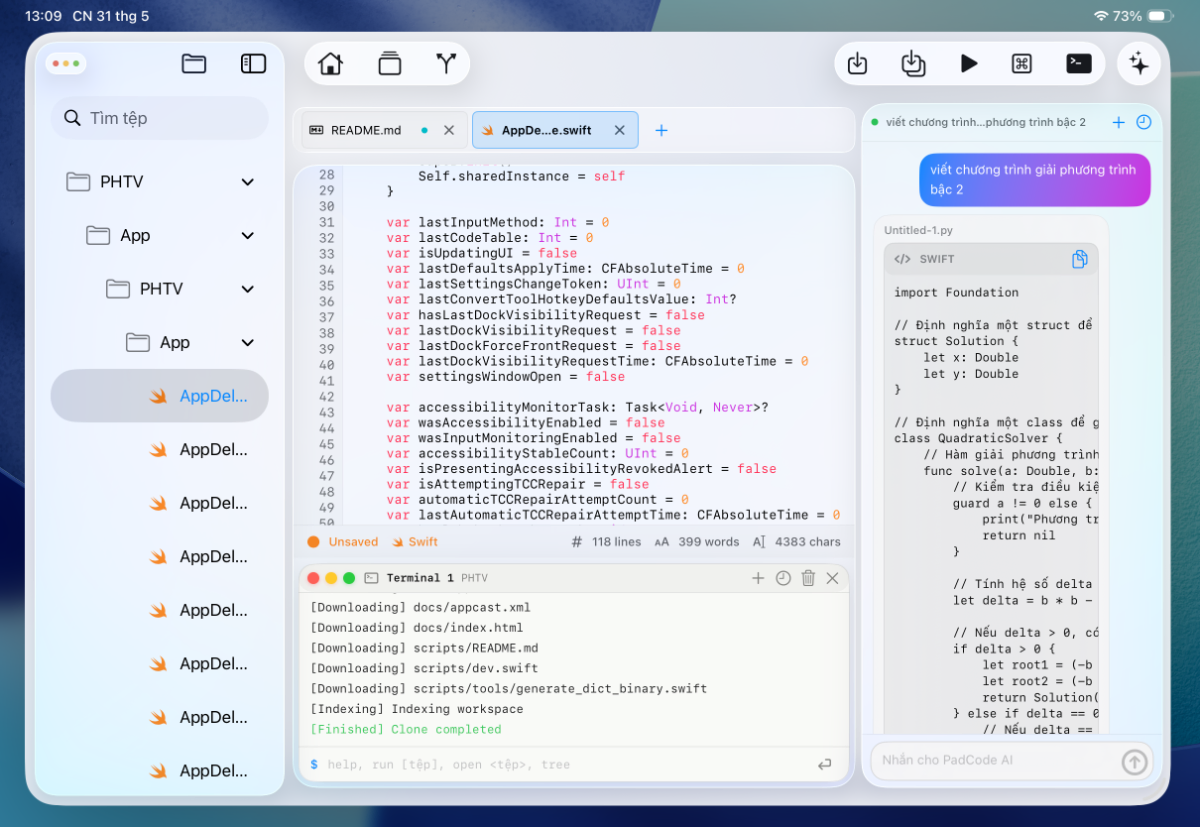Viewport: 1200px width, 827px height.
Task: Focus the Tìm tệp search field
Action: point(160,118)
